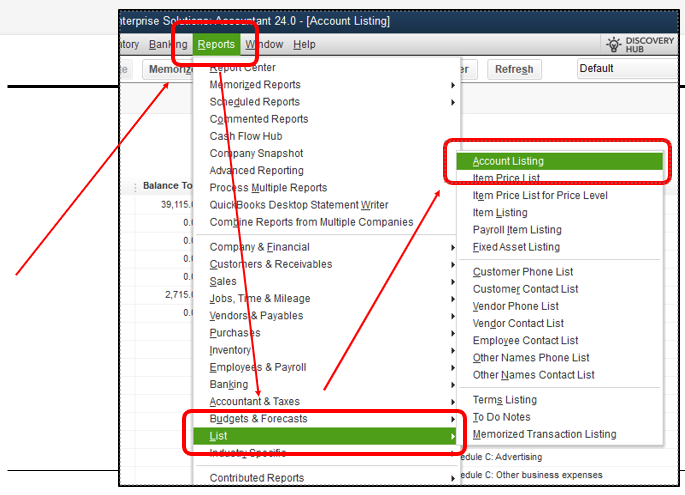Click the 39,115 balance cell
Screen dimensions: 685x495
(176, 204)
